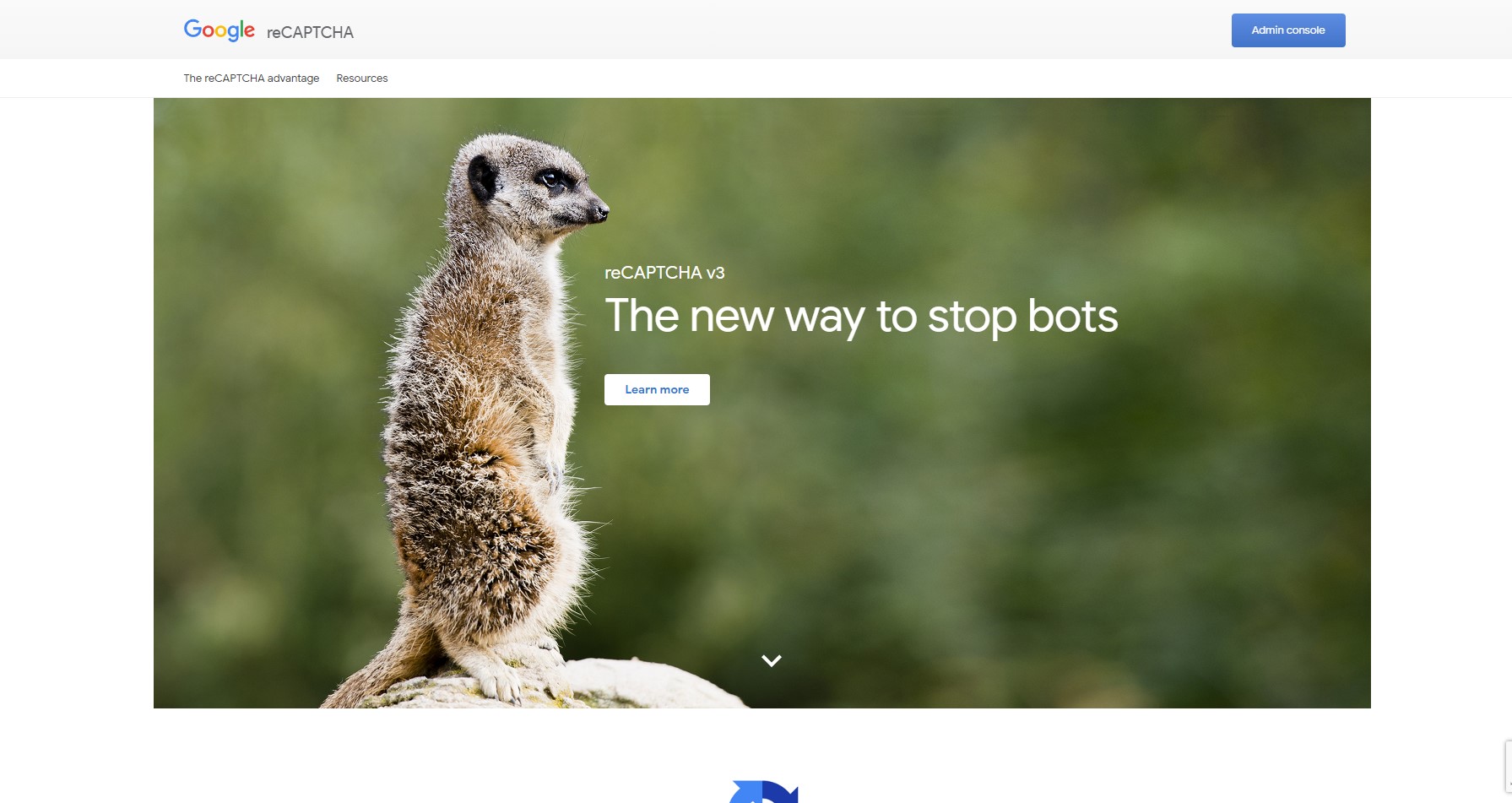1512x803 pixels.
Task: Open the Resources menu item
Action: point(362,78)
